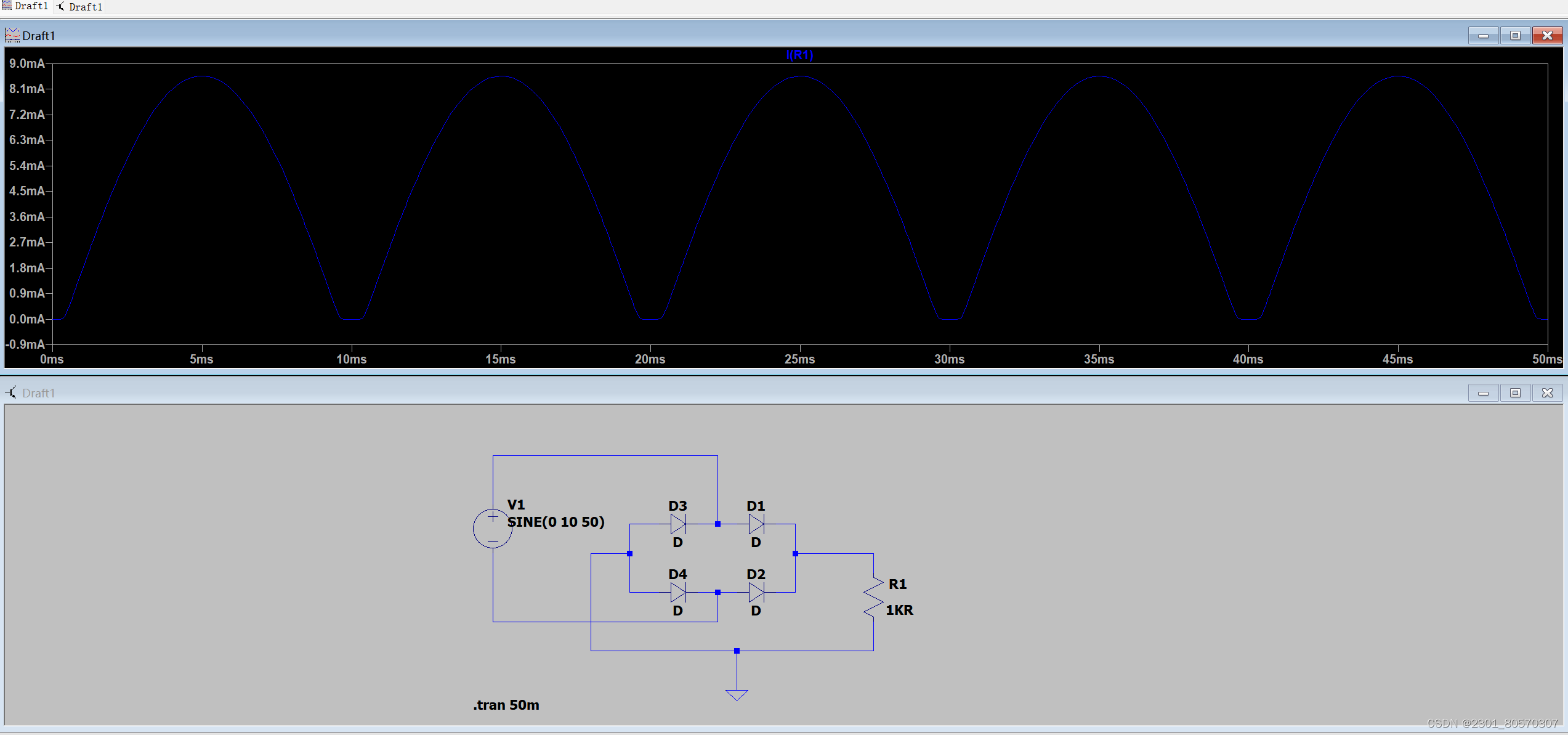
Task: Select diode D4 symbol in the bridge
Action: coord(678,593)
